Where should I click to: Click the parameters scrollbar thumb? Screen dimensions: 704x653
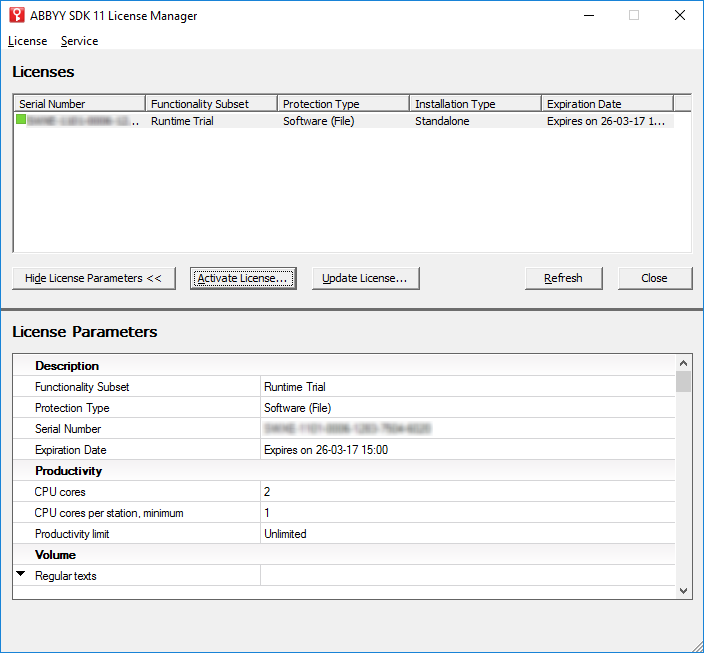click(x=683, y=382)
